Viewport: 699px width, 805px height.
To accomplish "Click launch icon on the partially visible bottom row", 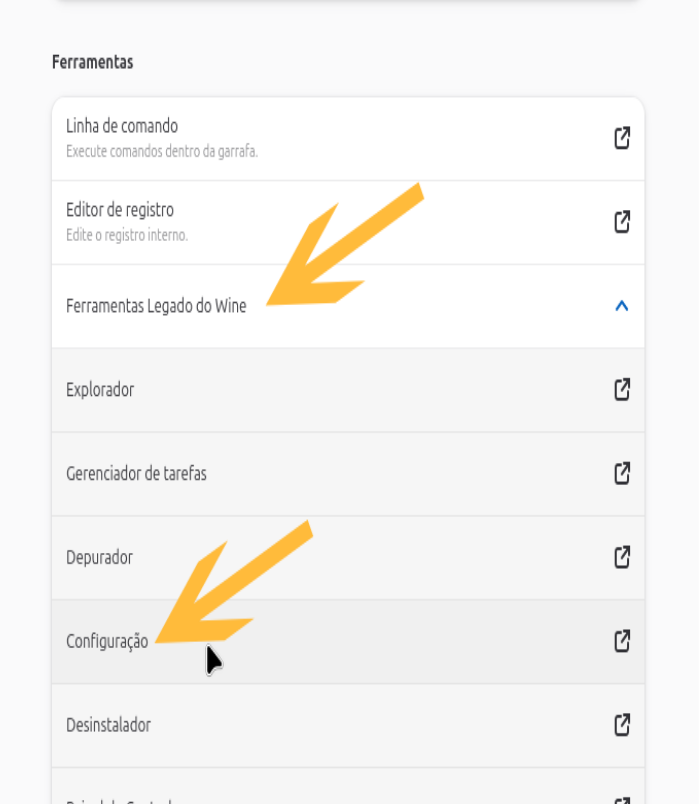I will coord(622,801).
